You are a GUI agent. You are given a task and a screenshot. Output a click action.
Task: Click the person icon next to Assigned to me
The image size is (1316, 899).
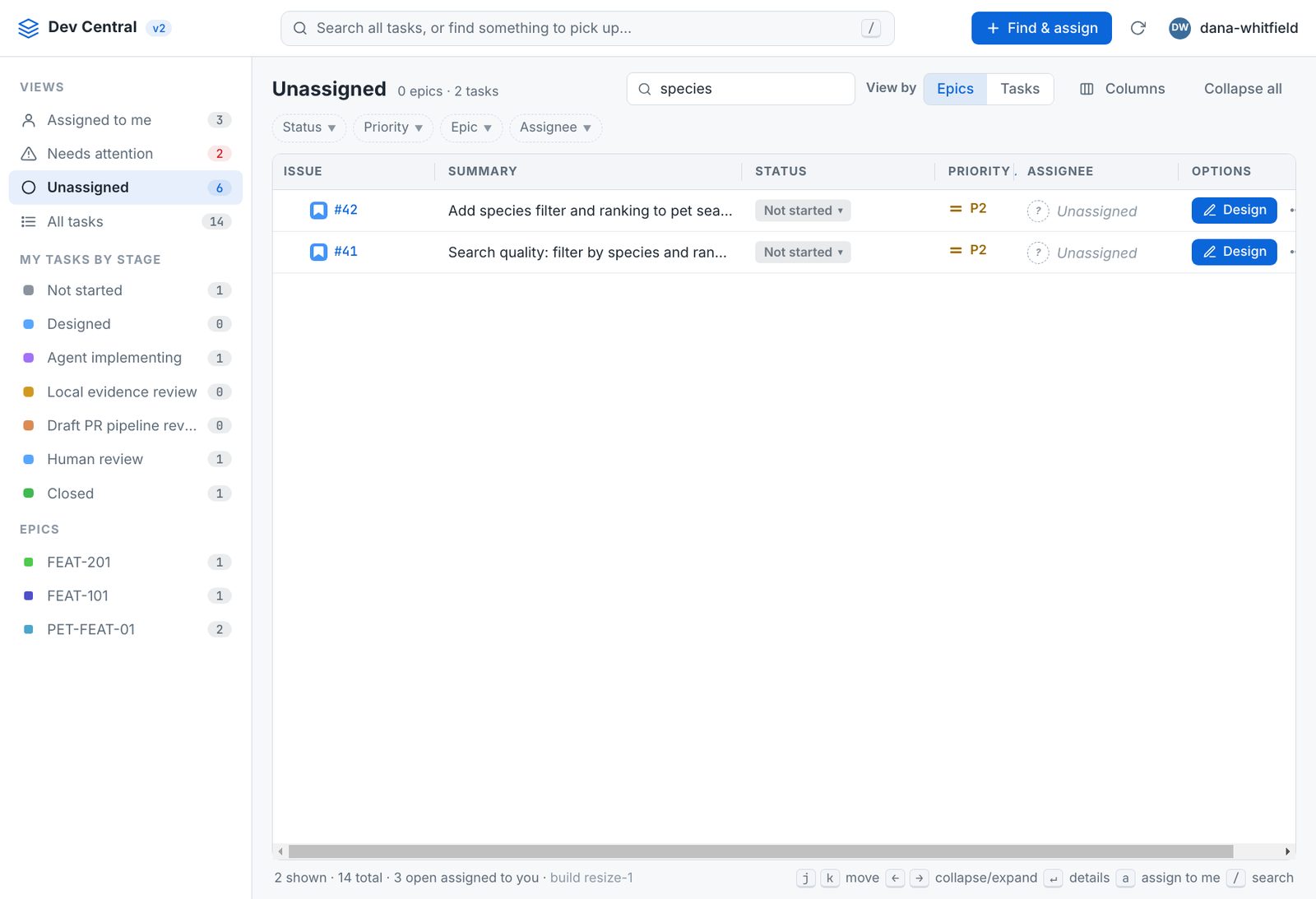click(29, 120)
